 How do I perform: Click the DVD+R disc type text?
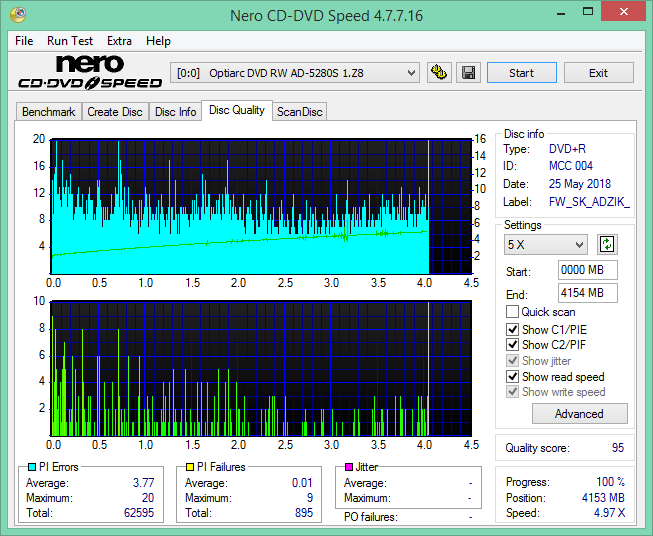tap(567, 149)
